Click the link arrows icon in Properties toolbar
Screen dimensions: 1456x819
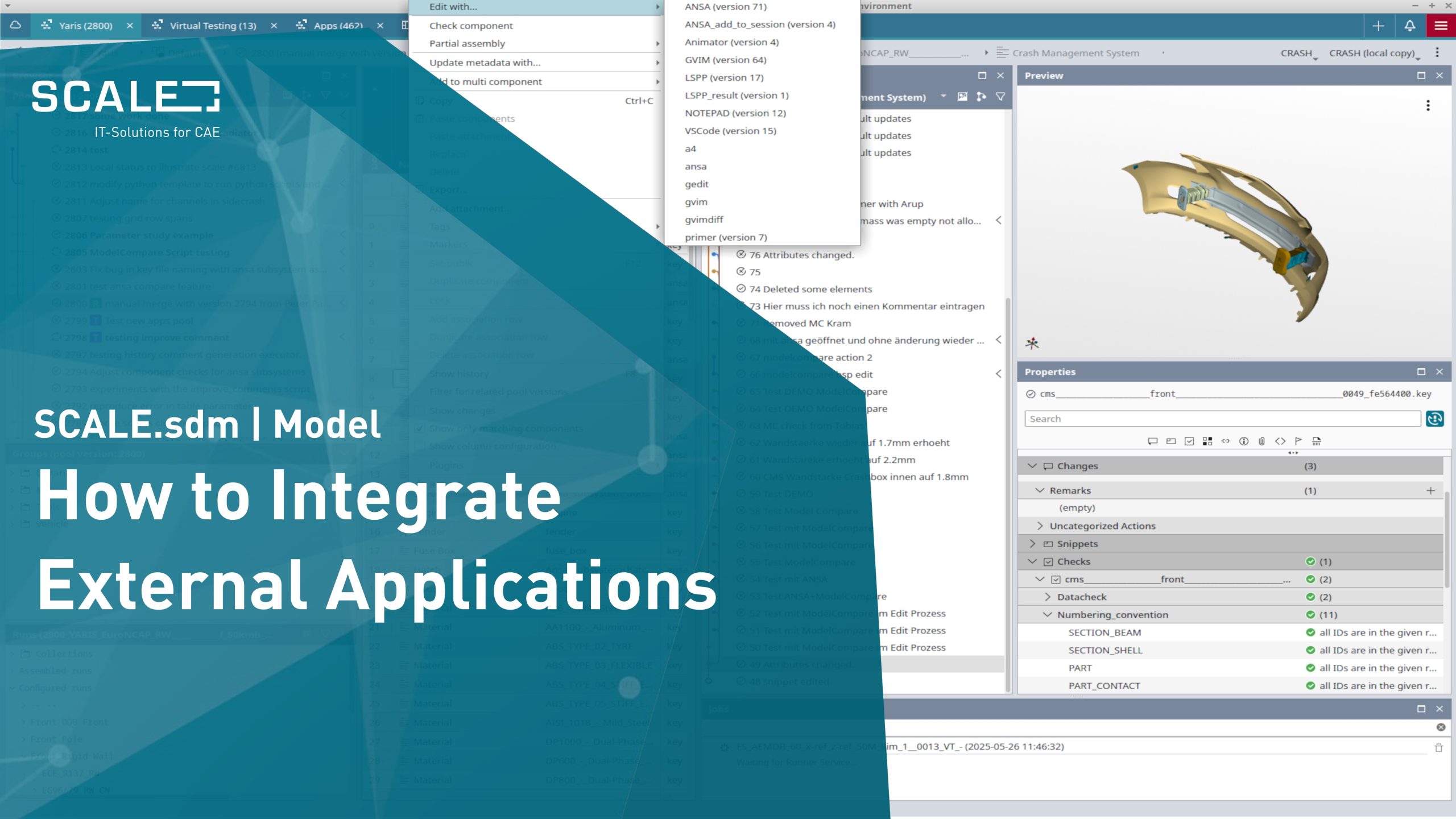coord(1226,441)
